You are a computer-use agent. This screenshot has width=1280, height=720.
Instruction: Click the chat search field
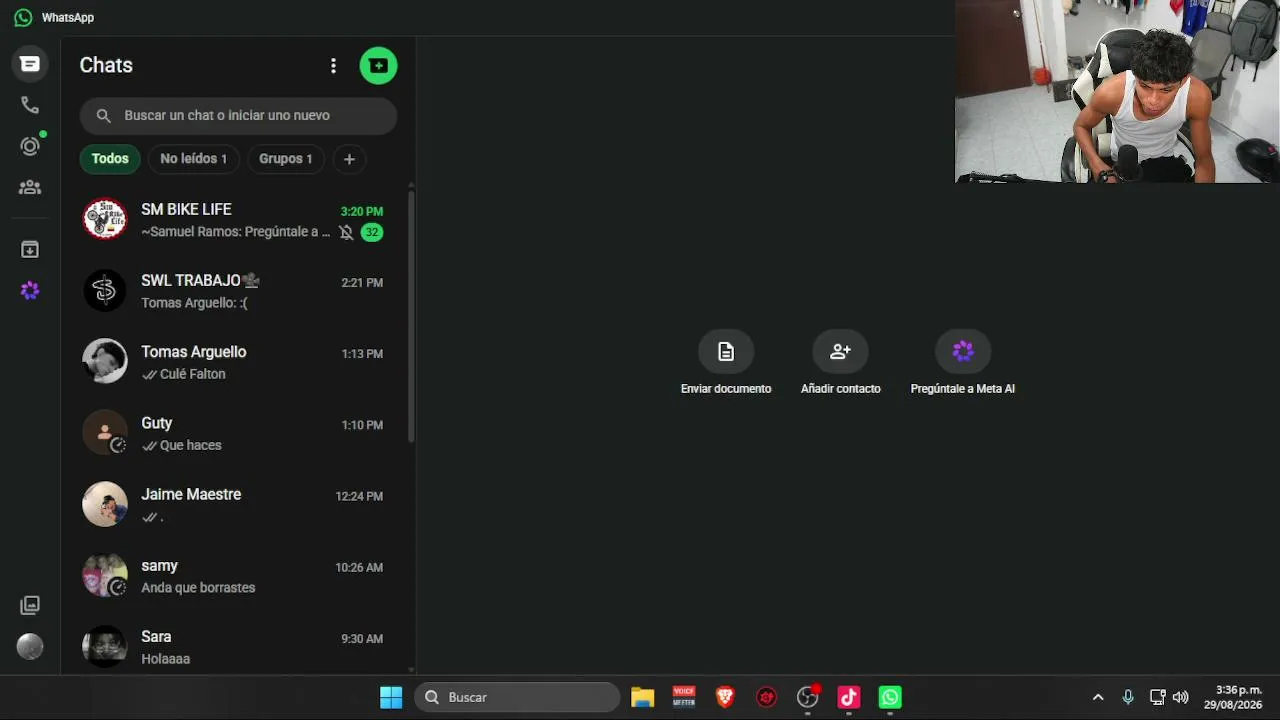click(238, 115)
